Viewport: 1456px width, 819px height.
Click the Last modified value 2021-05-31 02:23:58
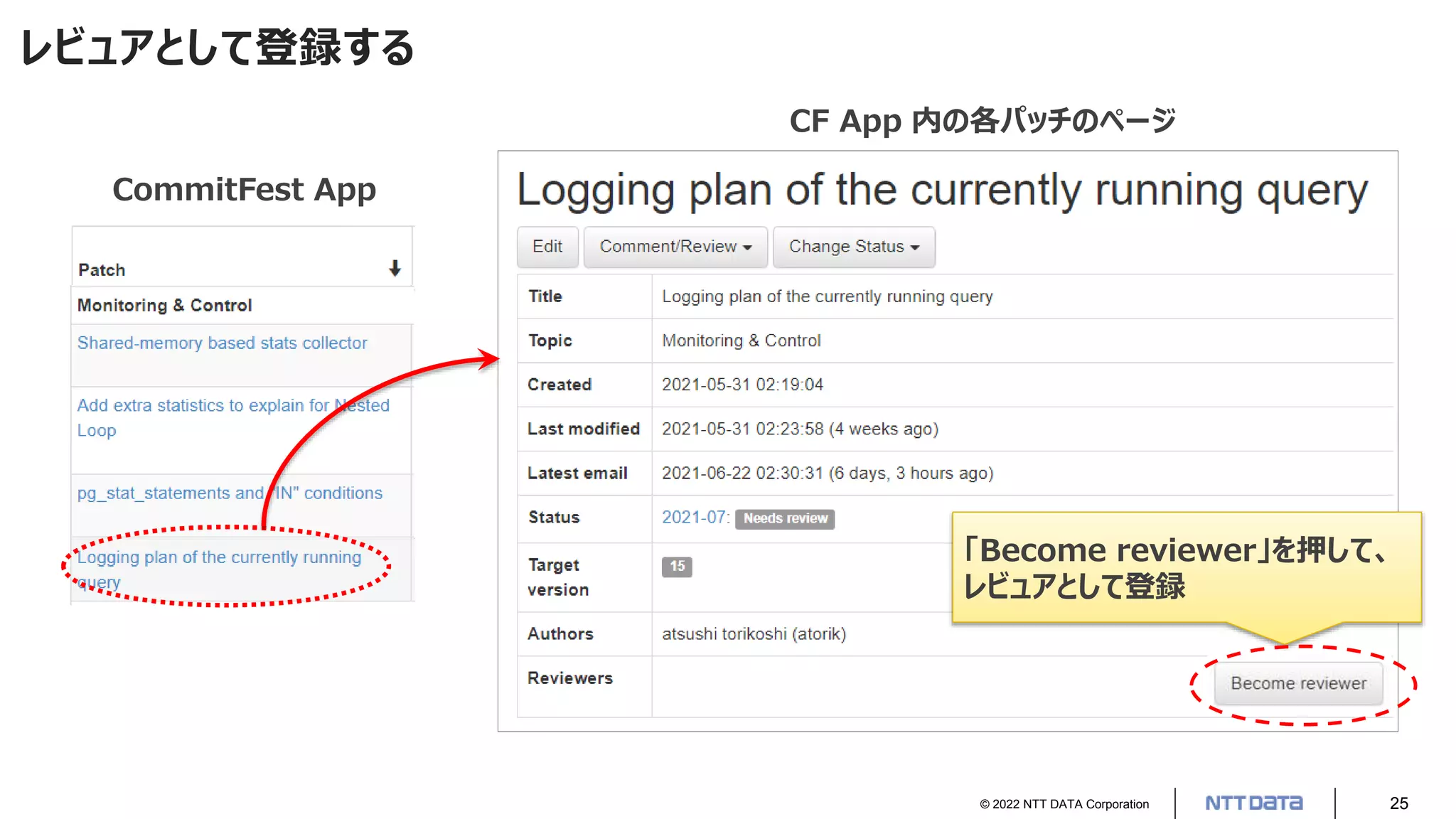point(800,429)
